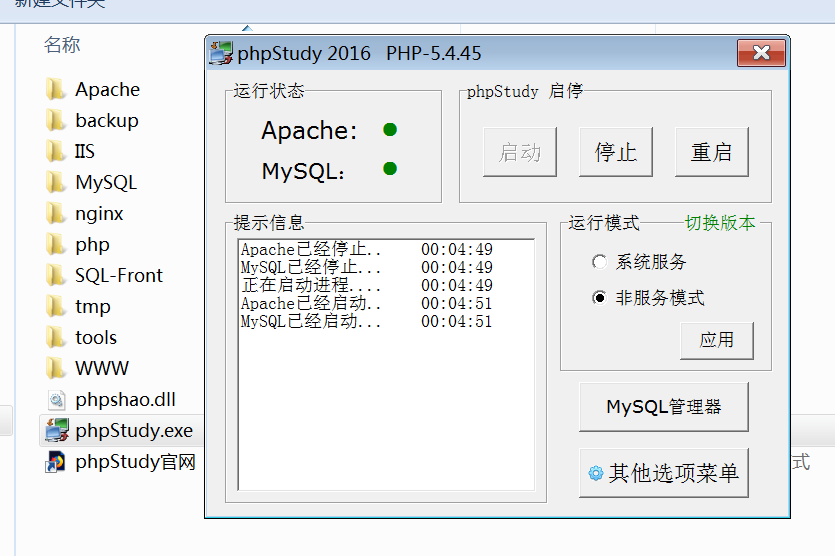Click the IIS folder icon
835x556 pixels.
pyautogui.click(x=55, y=151)
